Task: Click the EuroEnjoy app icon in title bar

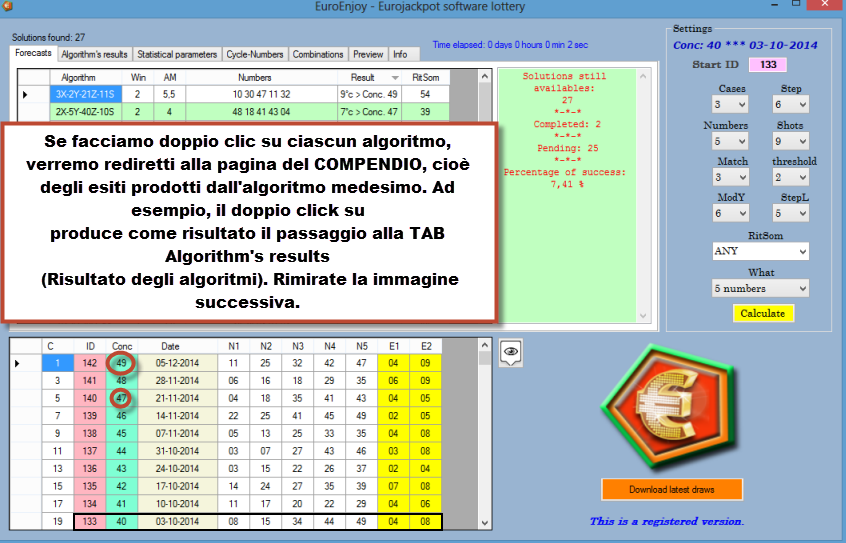Action: point(8,6)
